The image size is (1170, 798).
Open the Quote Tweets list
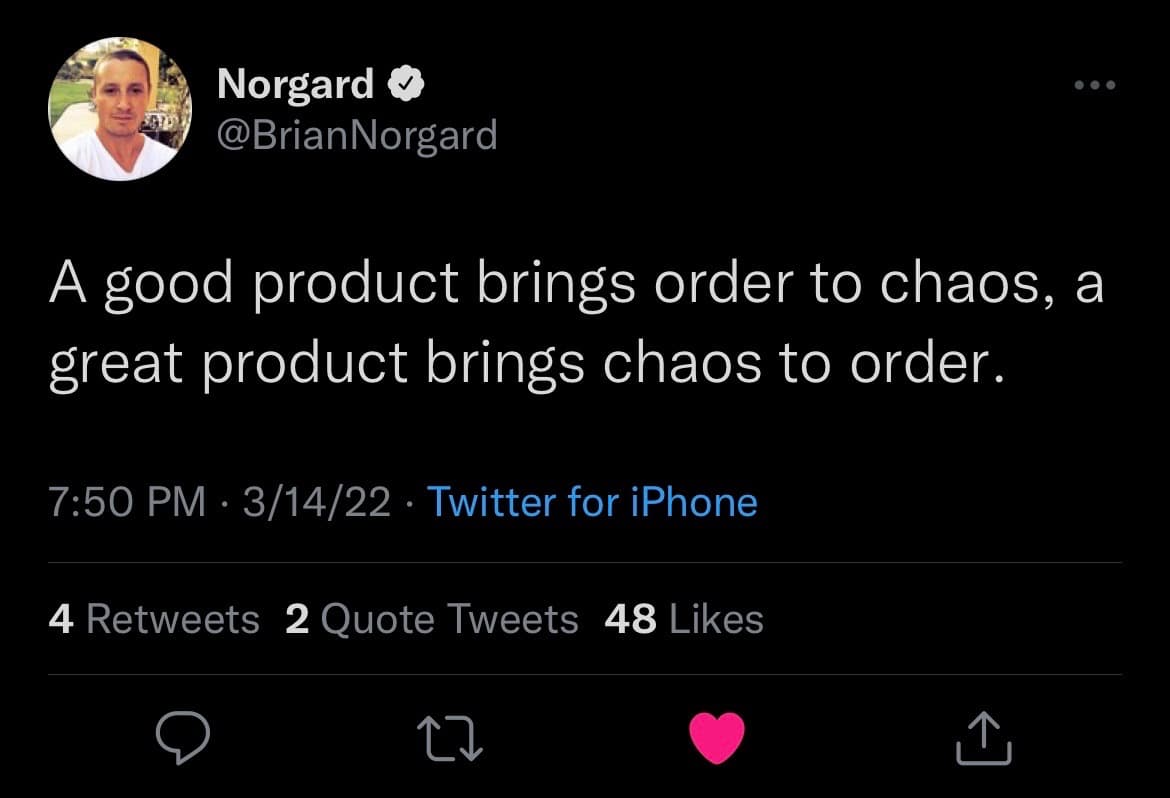449,619
